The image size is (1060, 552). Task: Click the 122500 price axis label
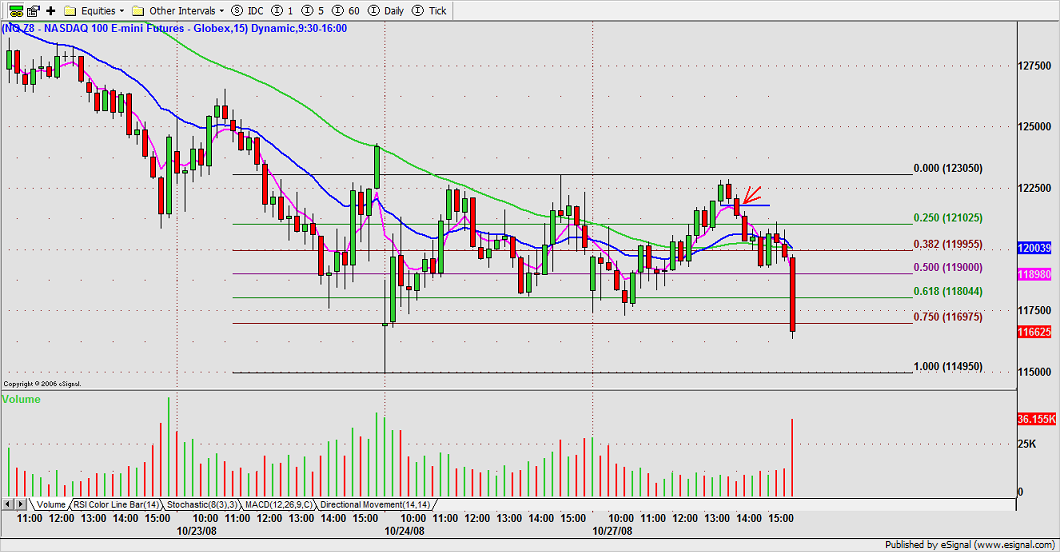1034,188
